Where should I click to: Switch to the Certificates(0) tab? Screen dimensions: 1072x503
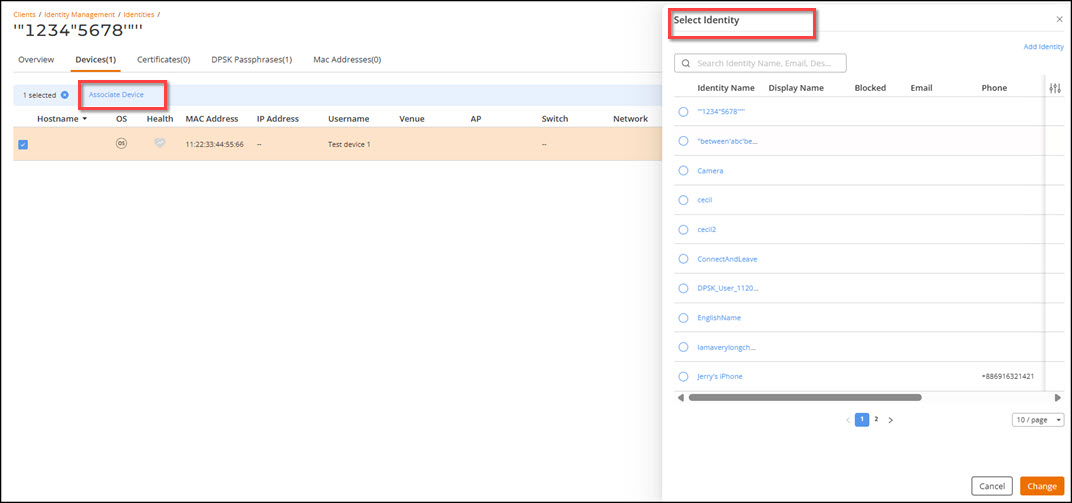163,60
